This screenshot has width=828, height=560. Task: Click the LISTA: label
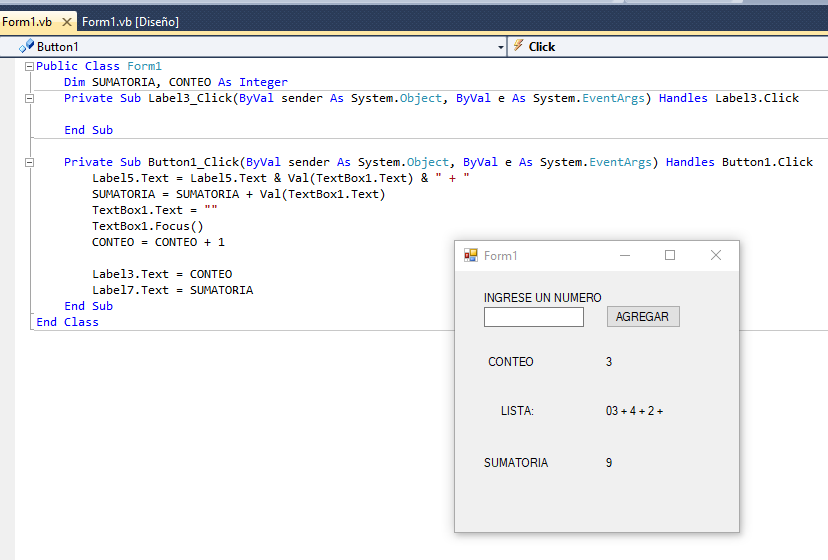[x=517, y=410]
